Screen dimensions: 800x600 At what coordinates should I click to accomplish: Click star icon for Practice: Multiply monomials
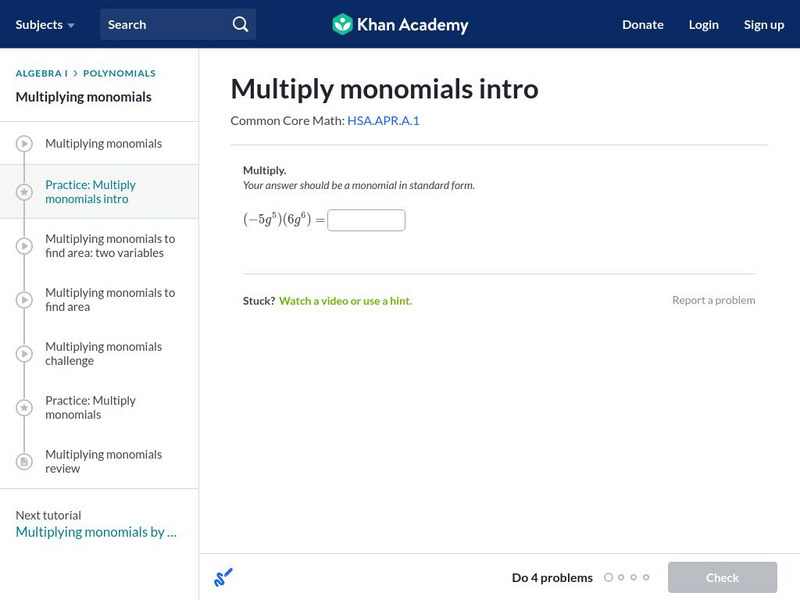click(x=24, y=408)
